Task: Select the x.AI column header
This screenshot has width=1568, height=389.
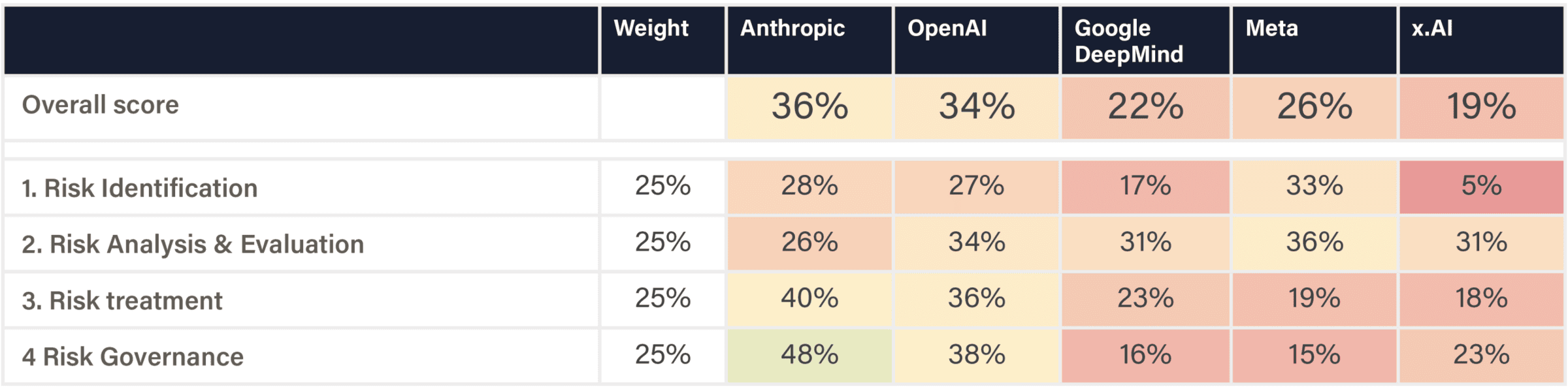Action: coord(1432,29)
